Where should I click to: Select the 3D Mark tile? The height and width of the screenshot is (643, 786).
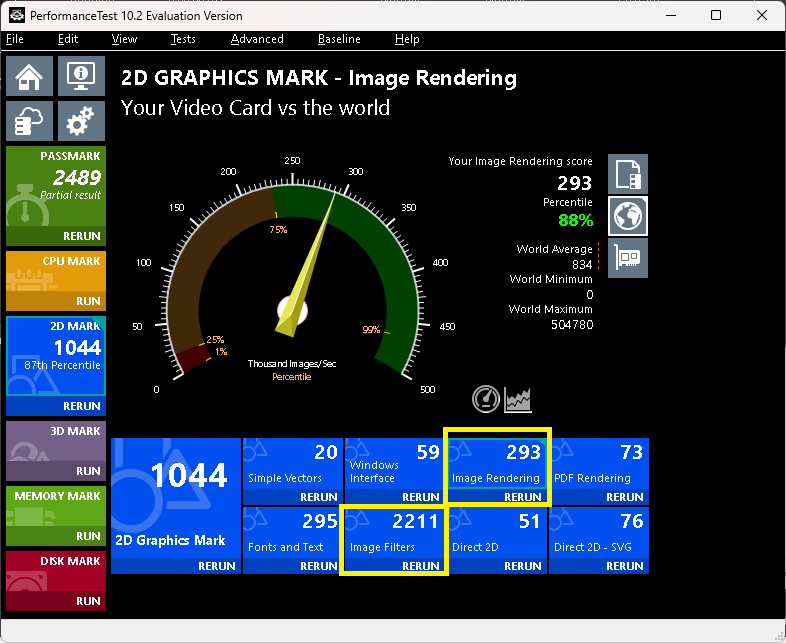(56, 442)
